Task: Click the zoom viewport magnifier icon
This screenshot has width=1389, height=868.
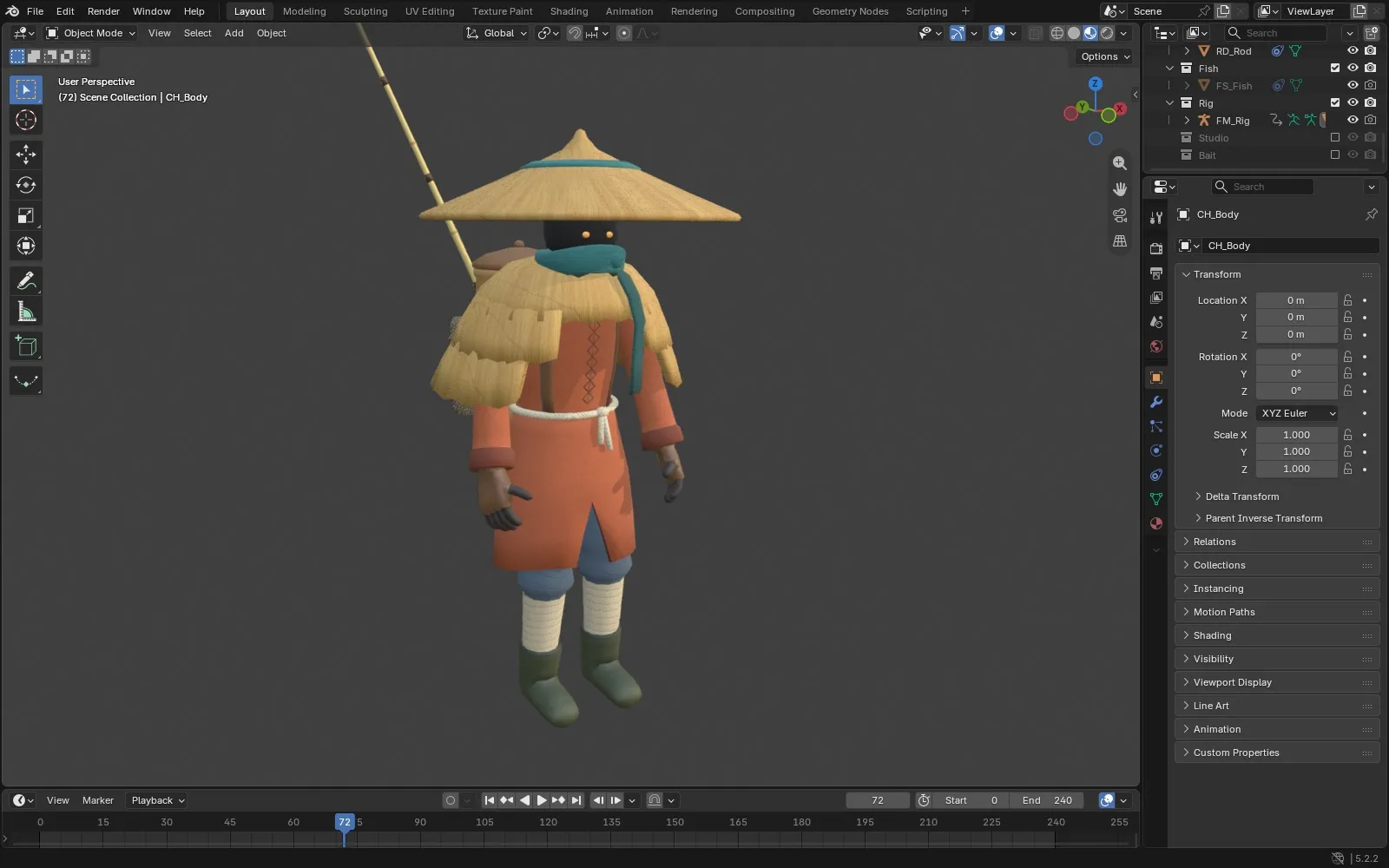Action: 1120,163
